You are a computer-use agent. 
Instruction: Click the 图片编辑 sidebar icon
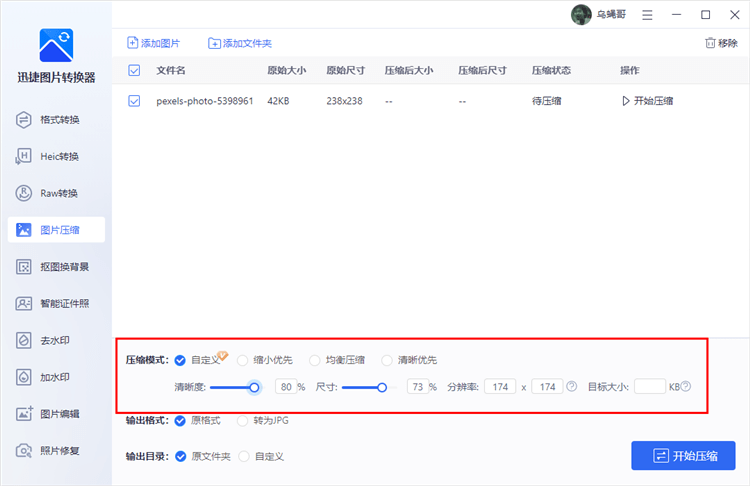[x=24, y=414]
